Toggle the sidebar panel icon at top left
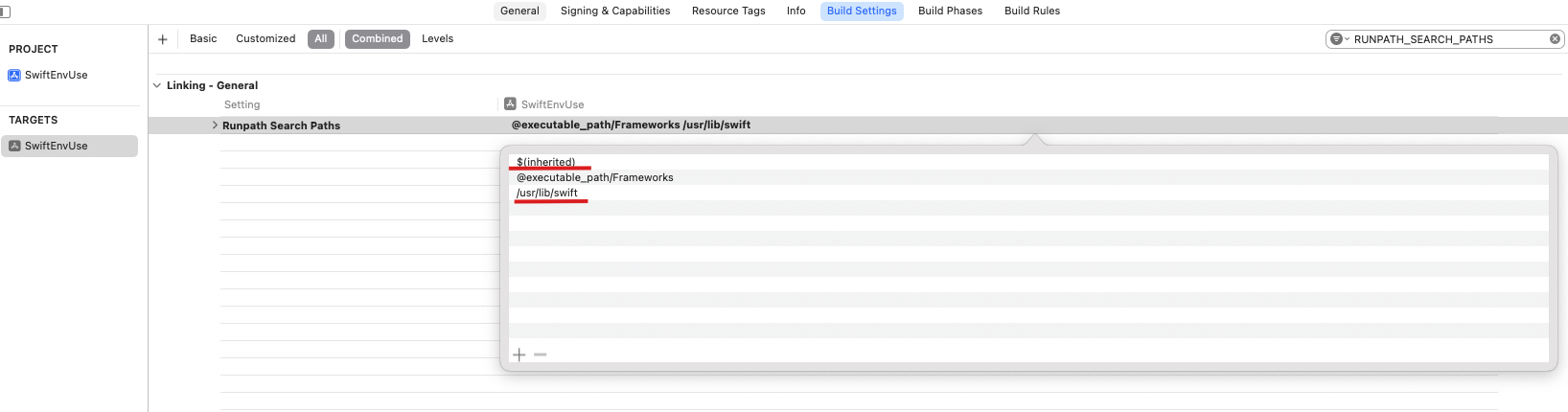Screen dimensions: 1568x412 (x=5, y=11)
